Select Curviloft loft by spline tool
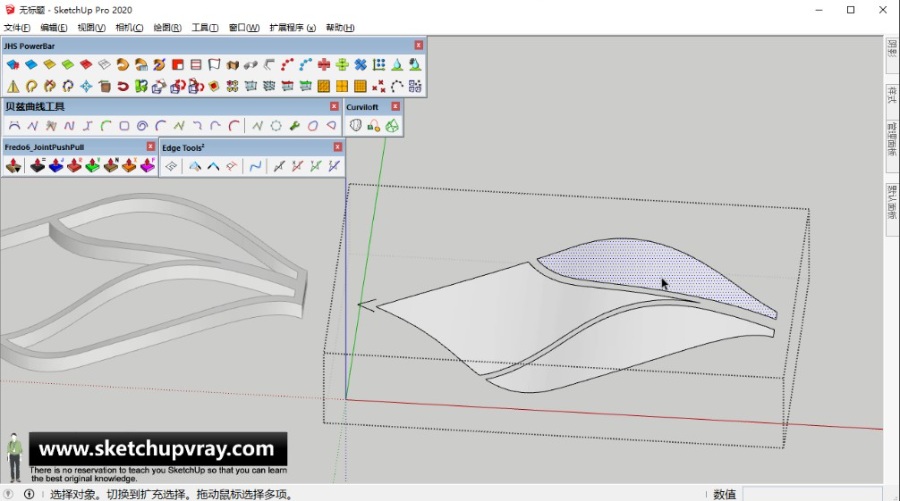The image size is (900, 501). click(x=355, y=125)
